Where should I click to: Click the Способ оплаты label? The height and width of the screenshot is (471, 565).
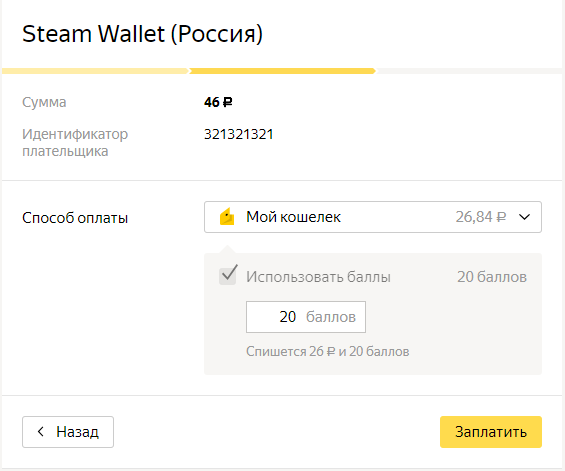pos(75,218)
